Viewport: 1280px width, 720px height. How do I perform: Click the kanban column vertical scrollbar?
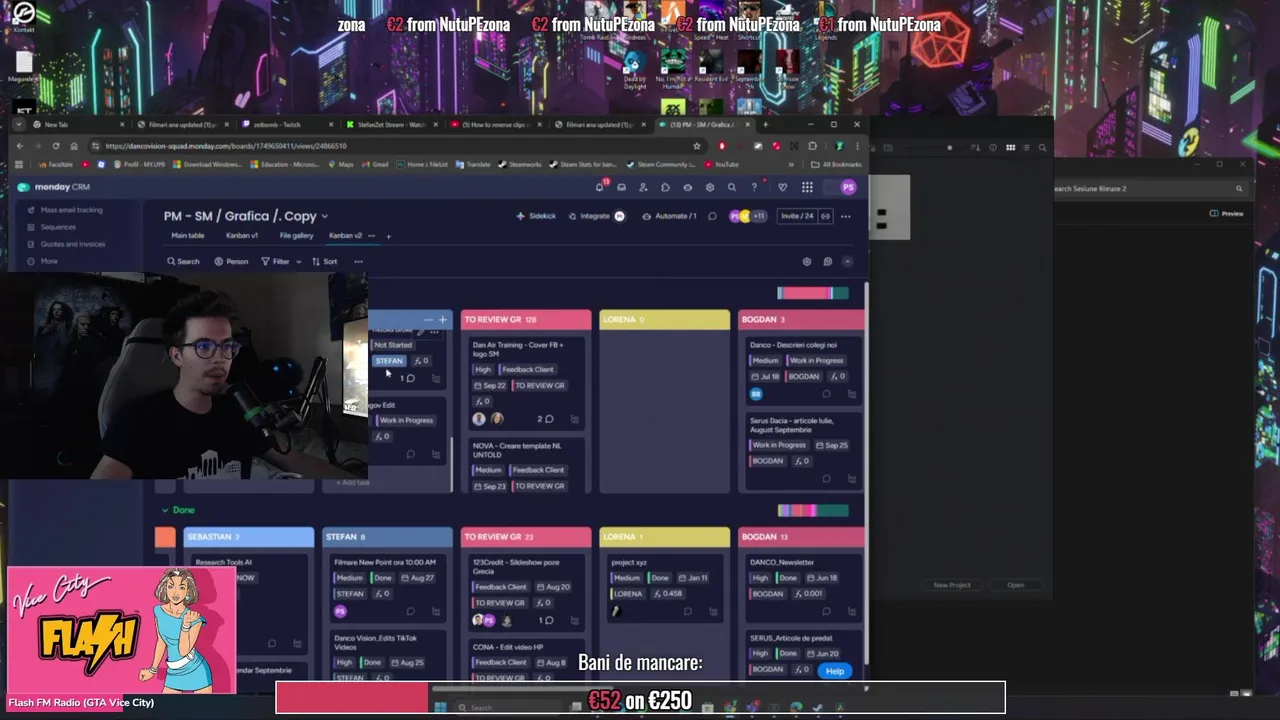(451, 465)
